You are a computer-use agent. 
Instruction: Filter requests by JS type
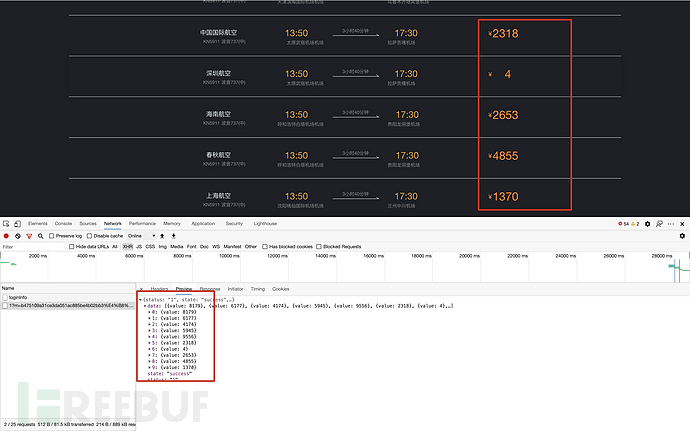tap(139, 247)
